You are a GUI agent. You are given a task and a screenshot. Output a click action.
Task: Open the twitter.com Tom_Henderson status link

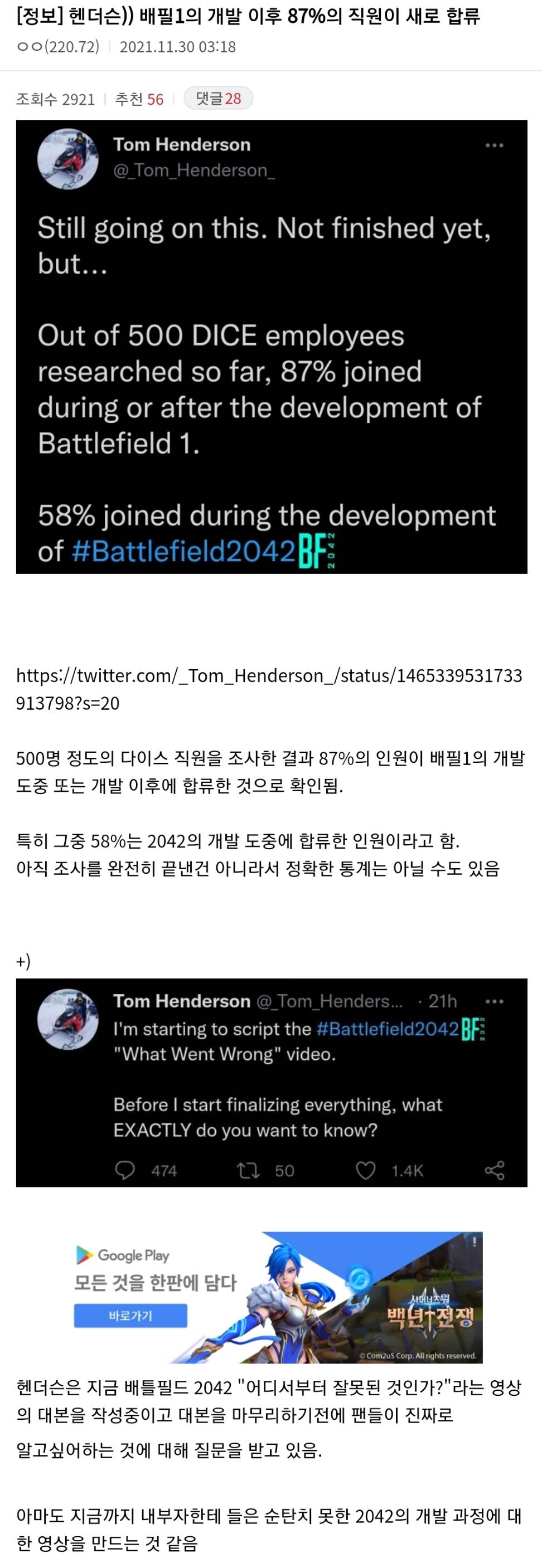[269, 689]
